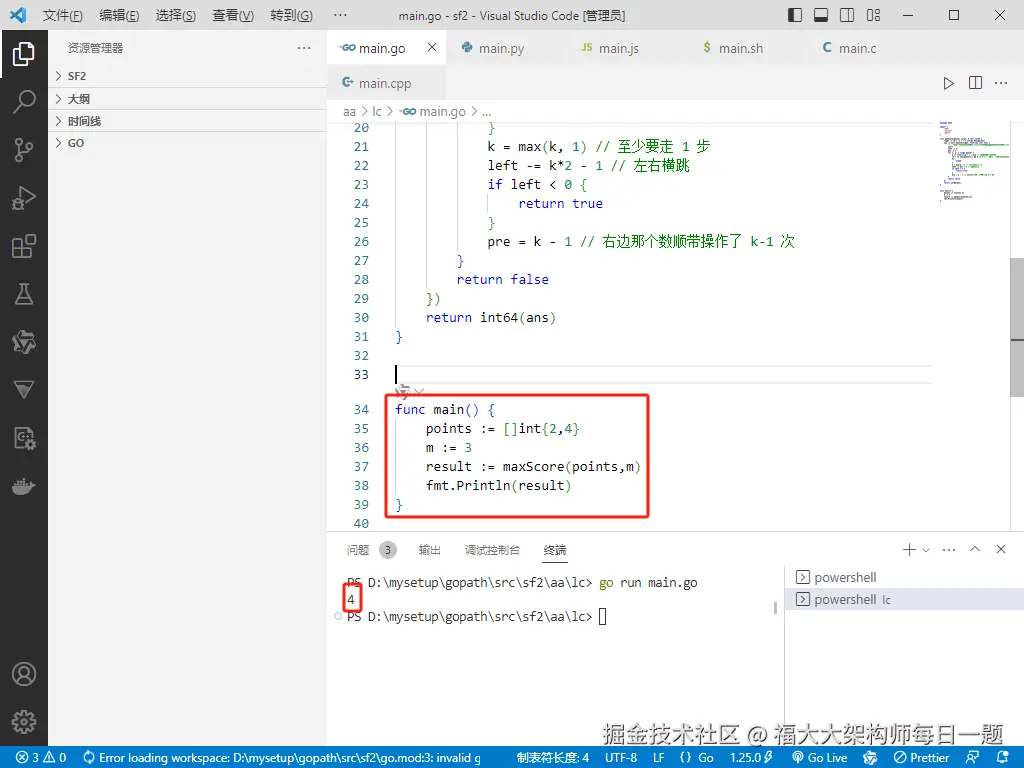1024x768 pixels.
Task: Open the overflow menu ellipsis in menu bar
Action: tap(340, 15)
